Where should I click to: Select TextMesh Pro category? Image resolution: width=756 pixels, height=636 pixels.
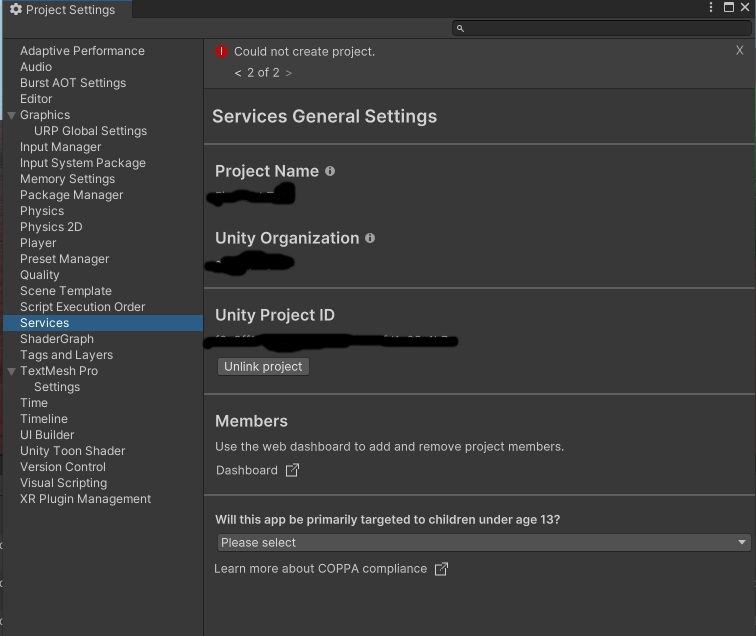coord(59,371)
